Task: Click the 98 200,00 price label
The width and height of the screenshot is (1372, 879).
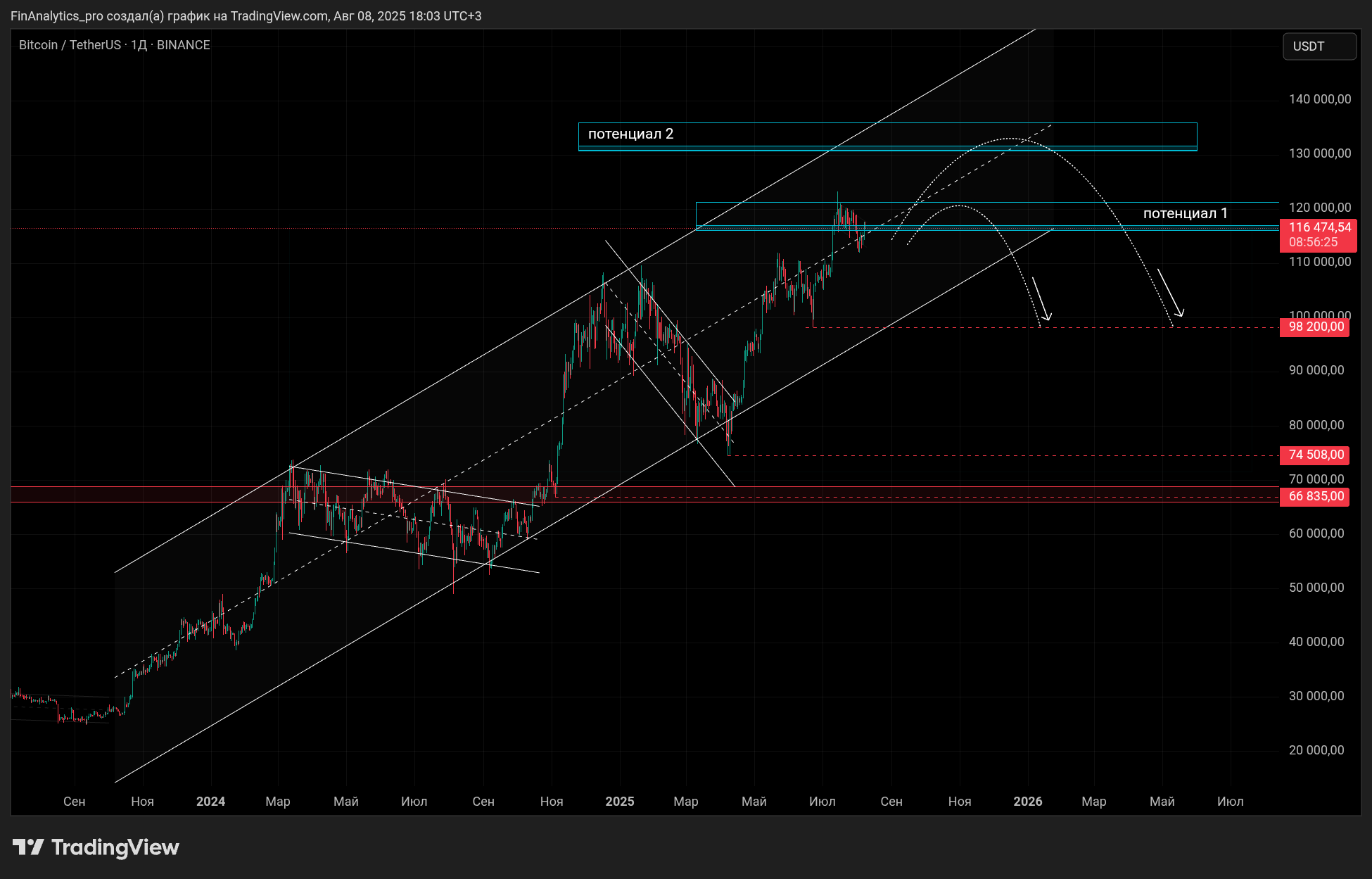Action: coord(1315,327)
